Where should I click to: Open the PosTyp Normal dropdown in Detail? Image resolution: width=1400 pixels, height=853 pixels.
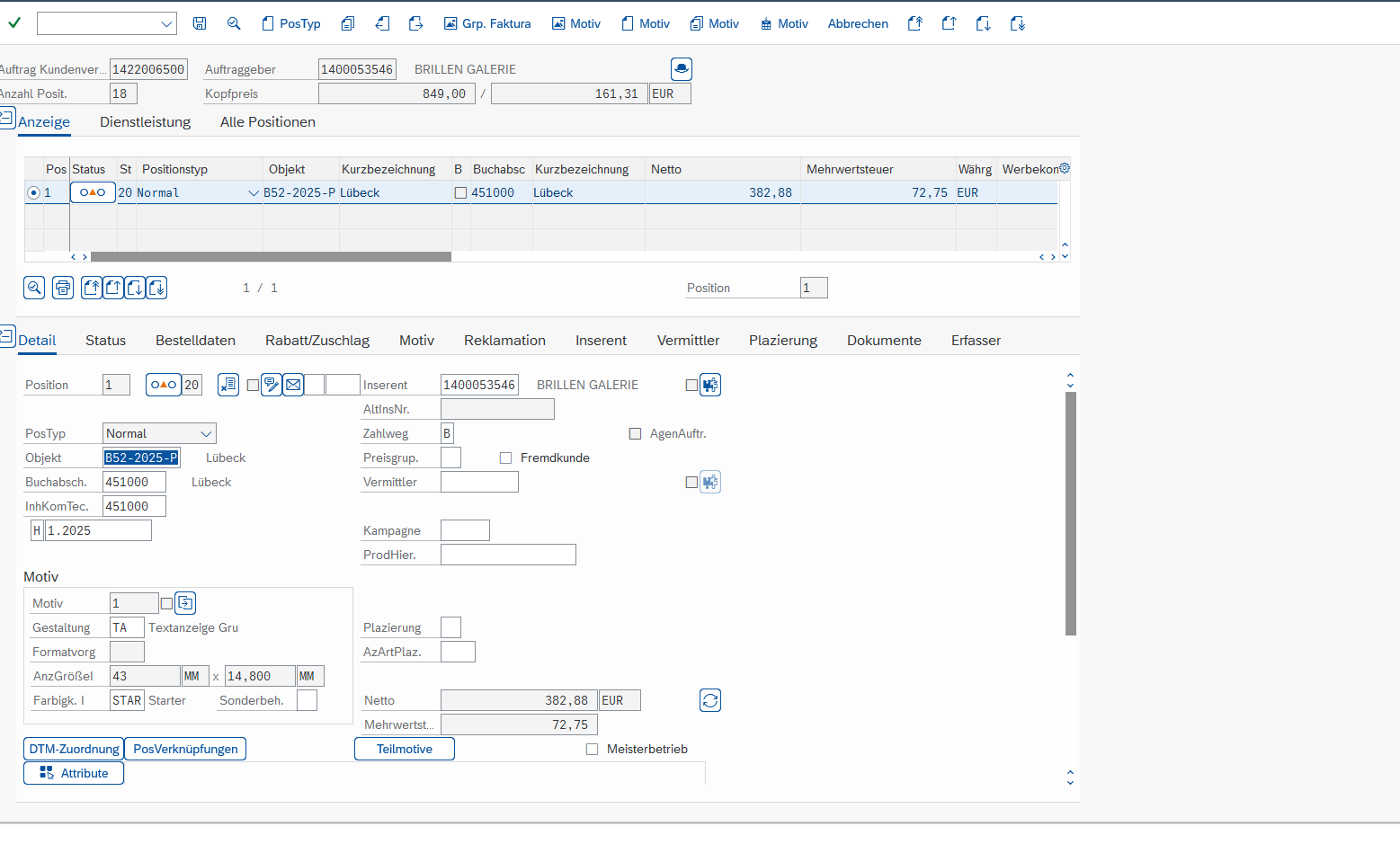click(206, 433)
